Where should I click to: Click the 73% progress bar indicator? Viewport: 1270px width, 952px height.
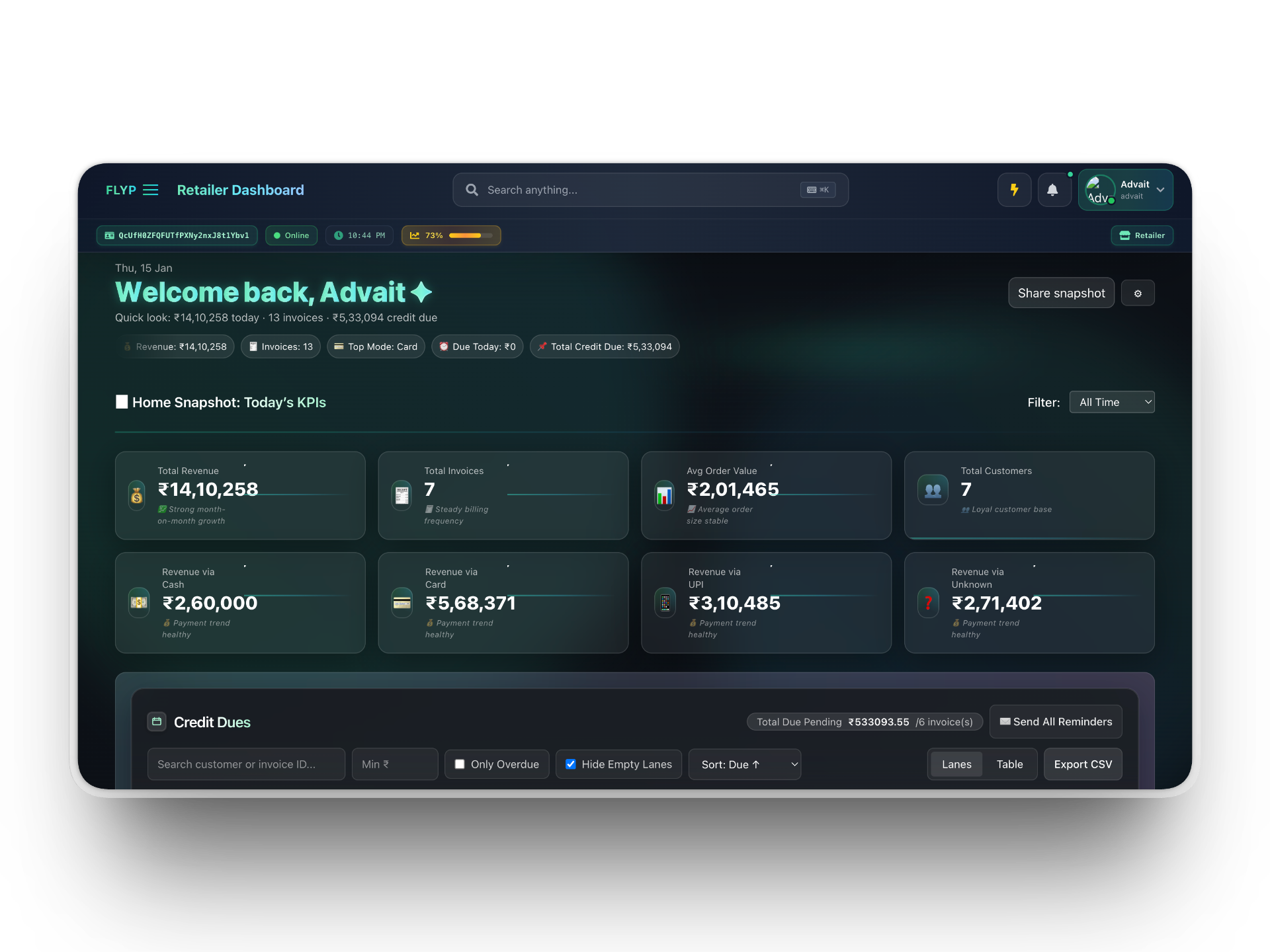470,235
